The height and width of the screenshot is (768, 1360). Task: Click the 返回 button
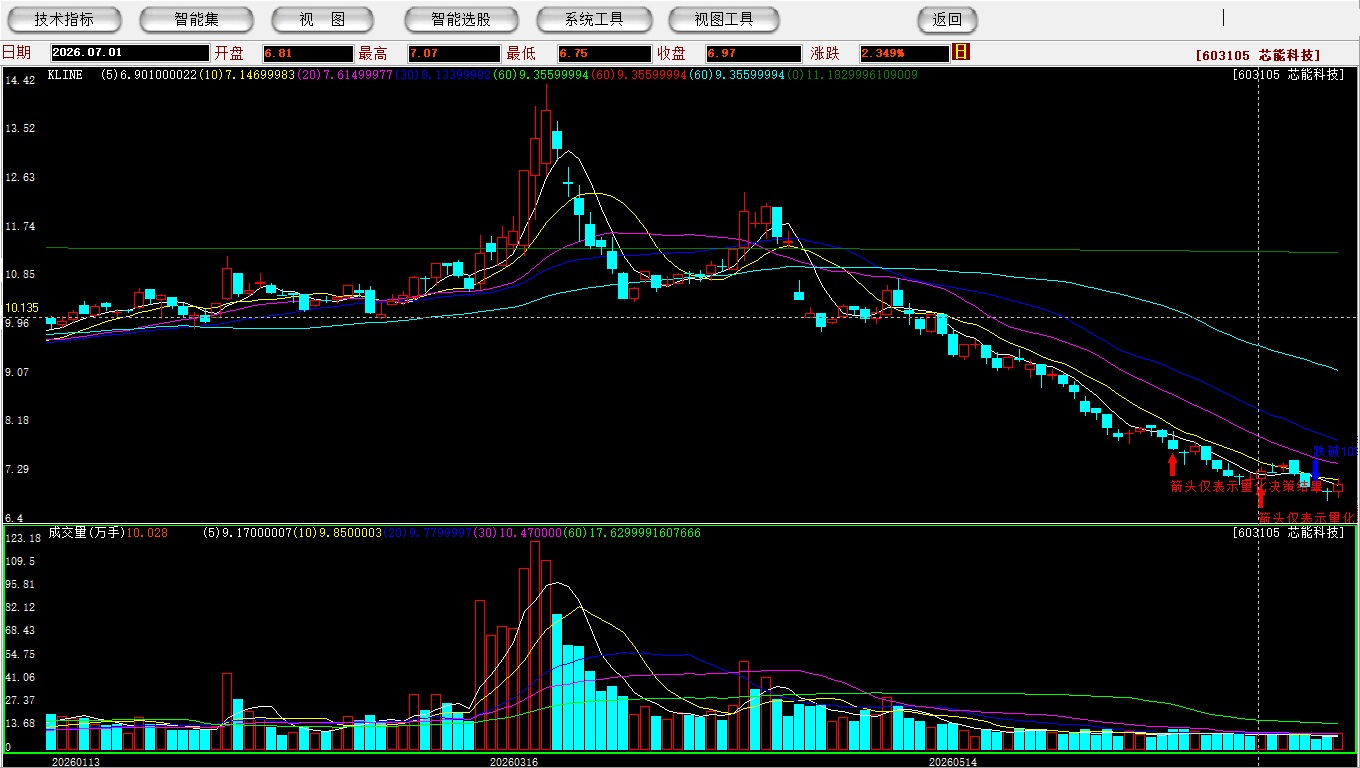pos(947,19)
